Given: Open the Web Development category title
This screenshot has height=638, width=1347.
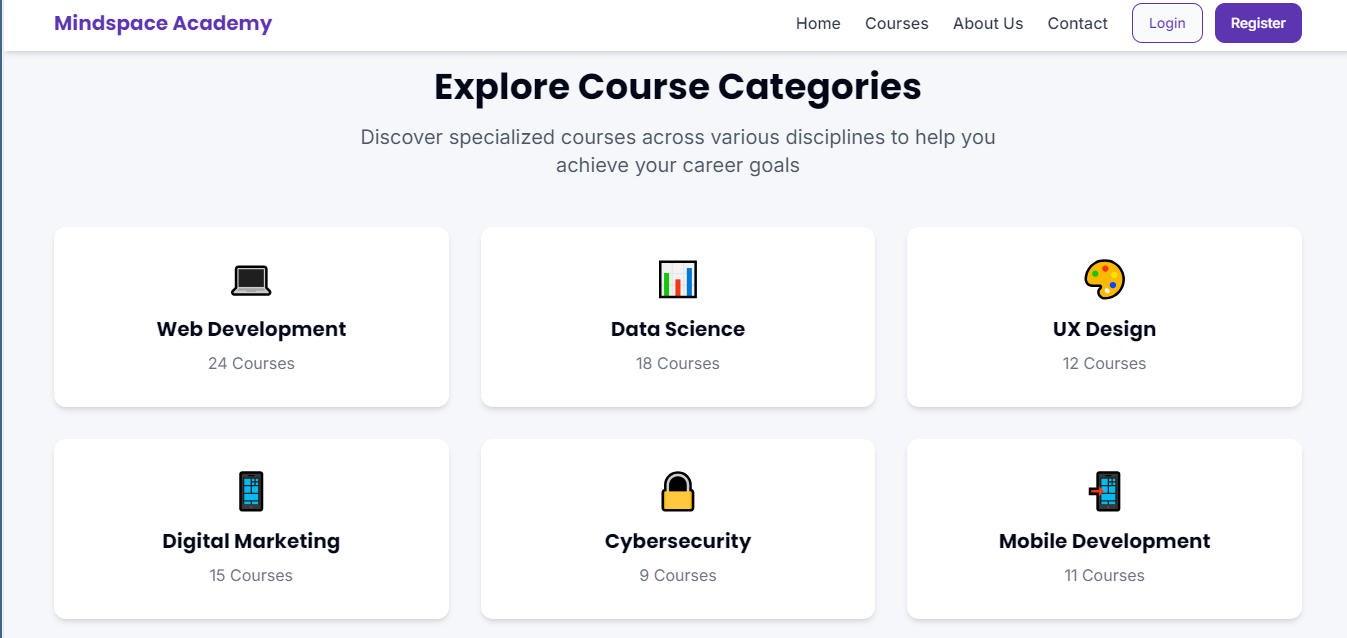Looking at the screenshot, I should (251, 329).
